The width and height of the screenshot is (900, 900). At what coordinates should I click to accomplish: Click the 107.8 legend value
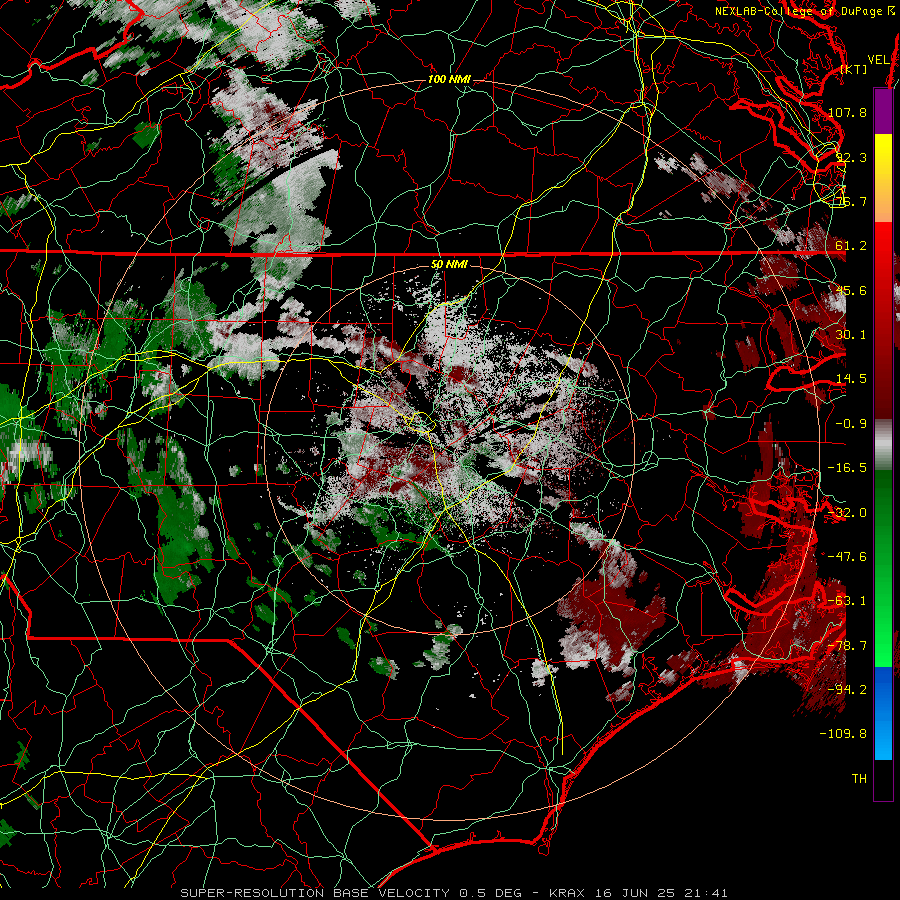[847, 112]
